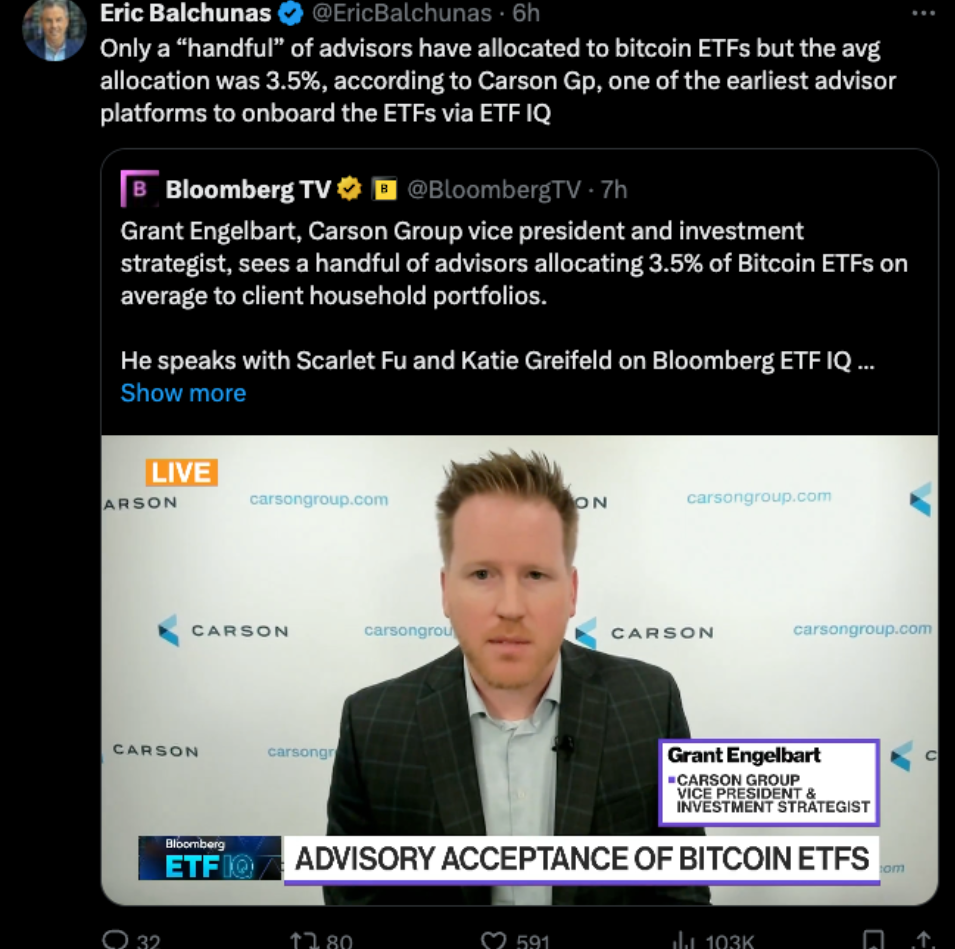Open the @BloombergTV handle link
Viewport: 955px width, 949px height.
pos(494,189)
